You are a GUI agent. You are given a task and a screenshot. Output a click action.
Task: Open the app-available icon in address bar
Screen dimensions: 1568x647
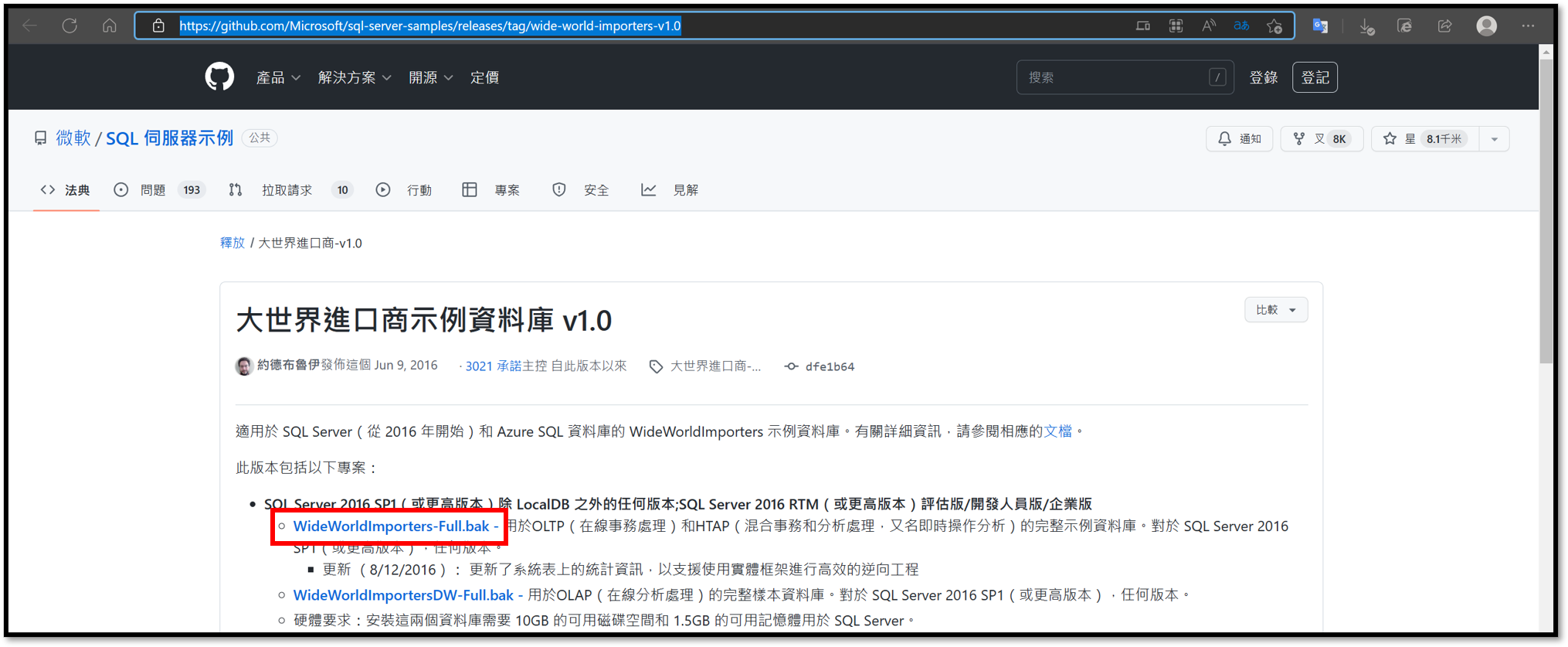click(1143, 26)
